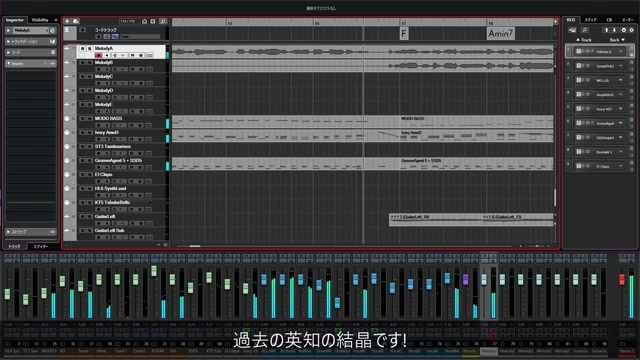This screenshot has width=640, height=360.
Task: Click the Find Instruments magnifier in VSTi rack
Action: pos(584,30)
